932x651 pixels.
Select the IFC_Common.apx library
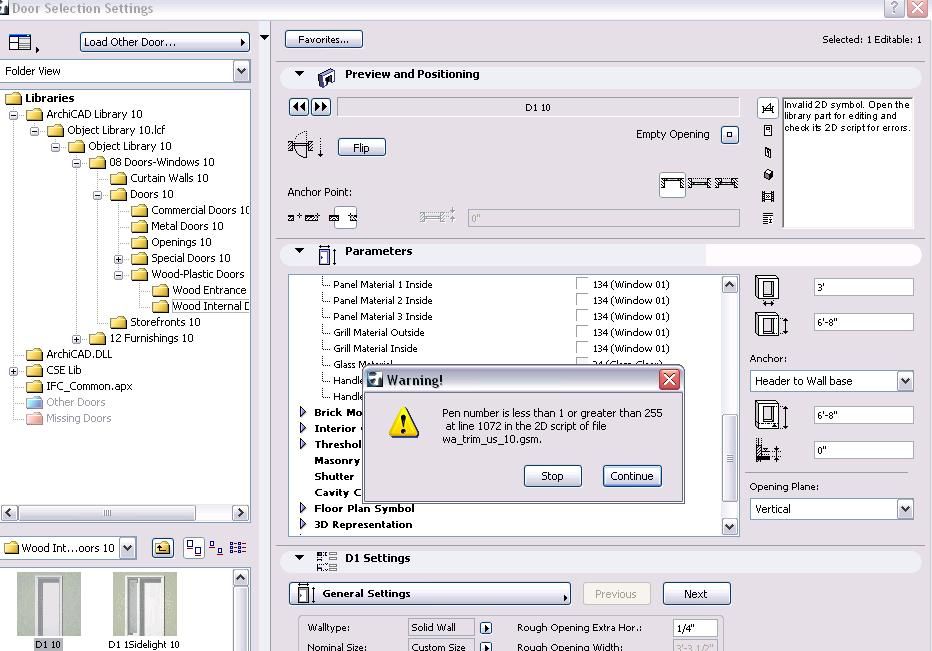[89, 386]
